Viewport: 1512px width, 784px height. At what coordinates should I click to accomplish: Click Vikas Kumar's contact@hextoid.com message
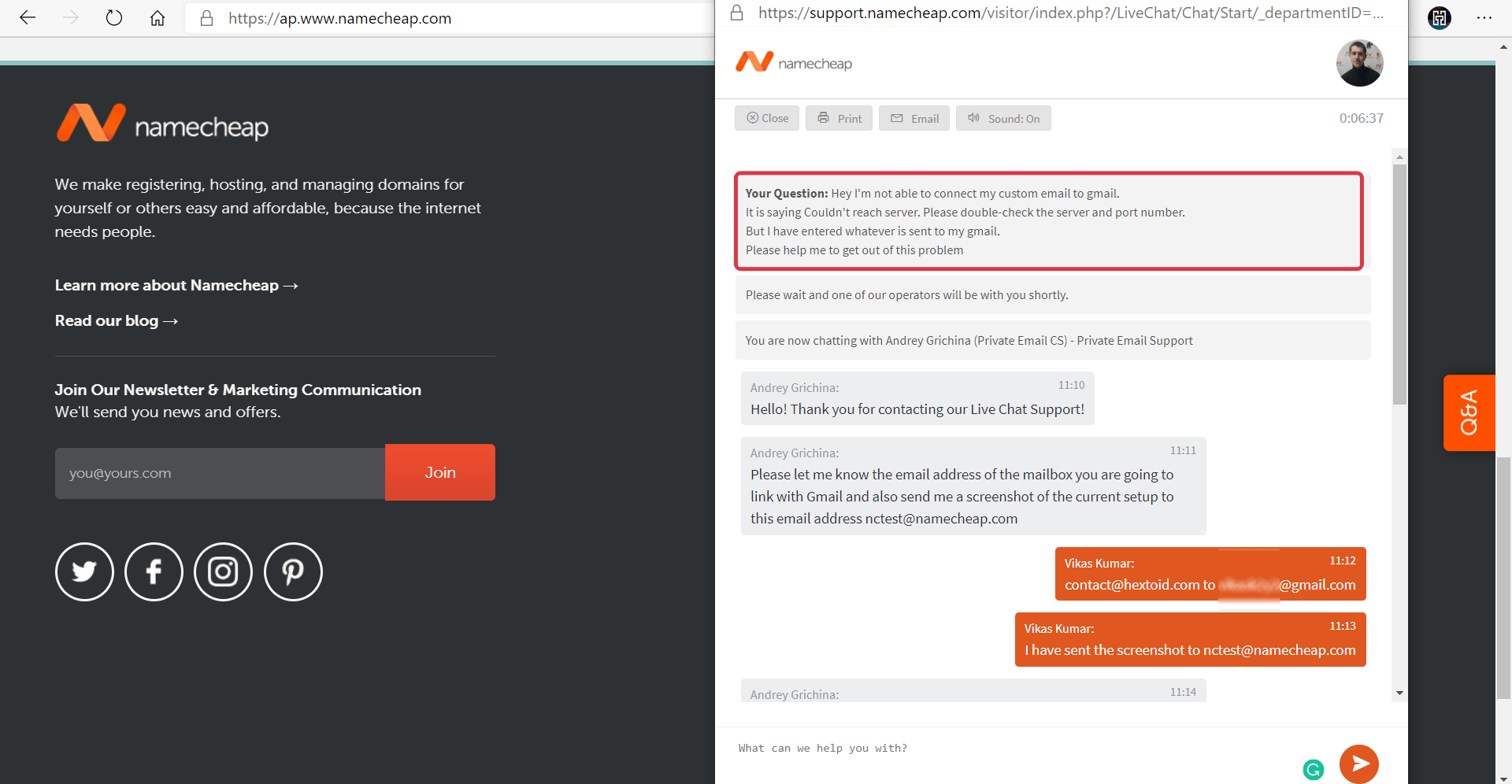coord(1210,574)
